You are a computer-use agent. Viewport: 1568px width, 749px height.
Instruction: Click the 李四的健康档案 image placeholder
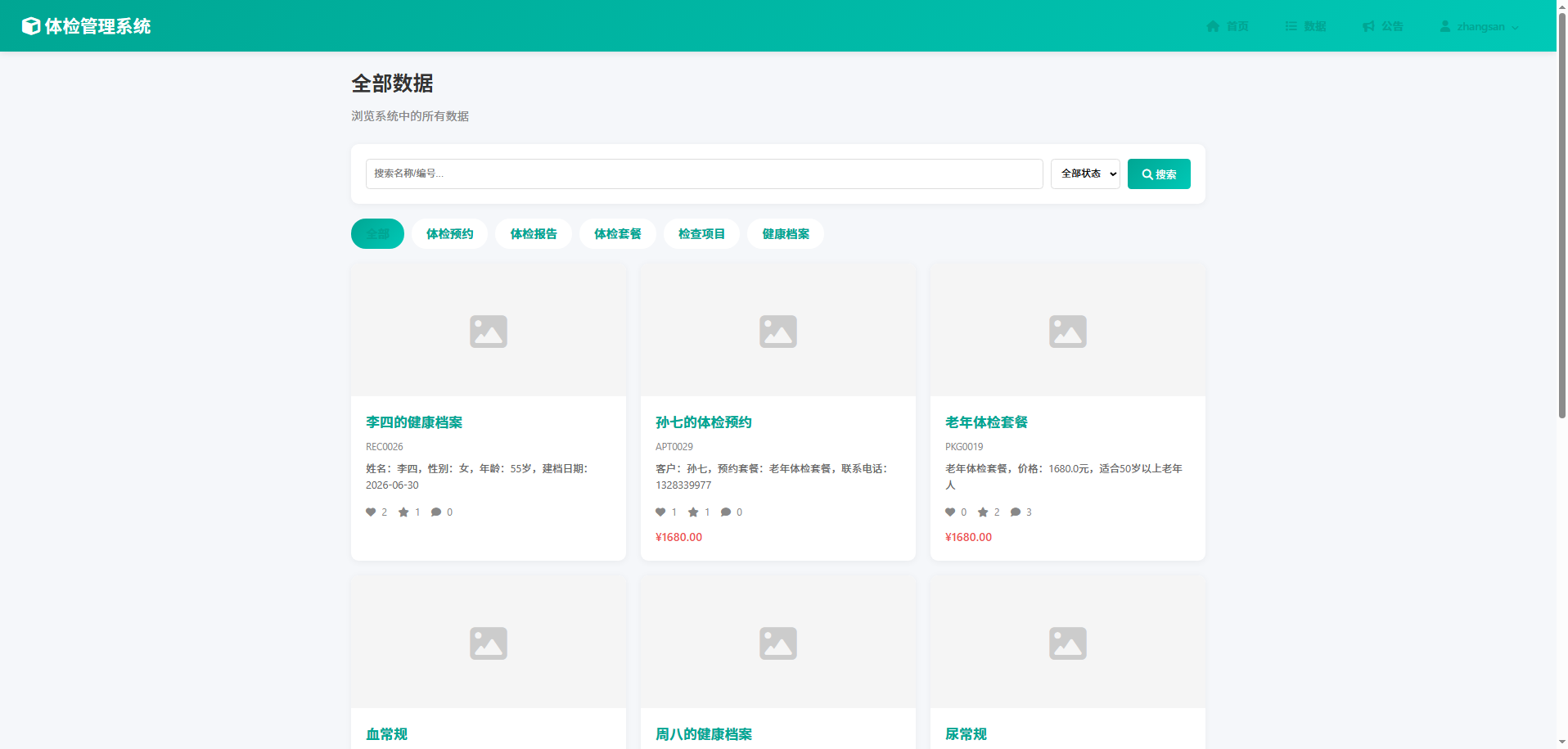[x=489, y=331]
